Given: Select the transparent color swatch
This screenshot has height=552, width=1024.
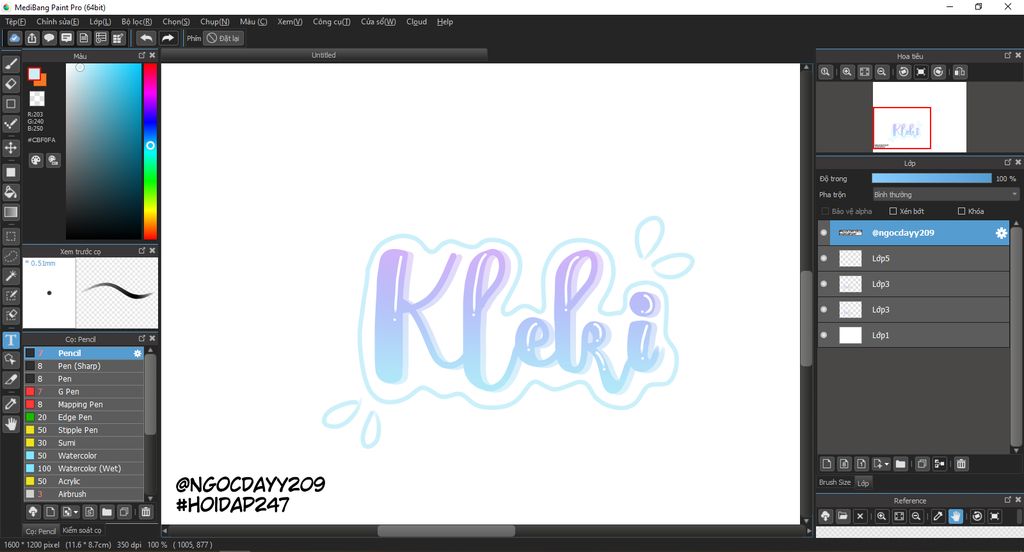Looking at the screenshot, I should (37, 99).
